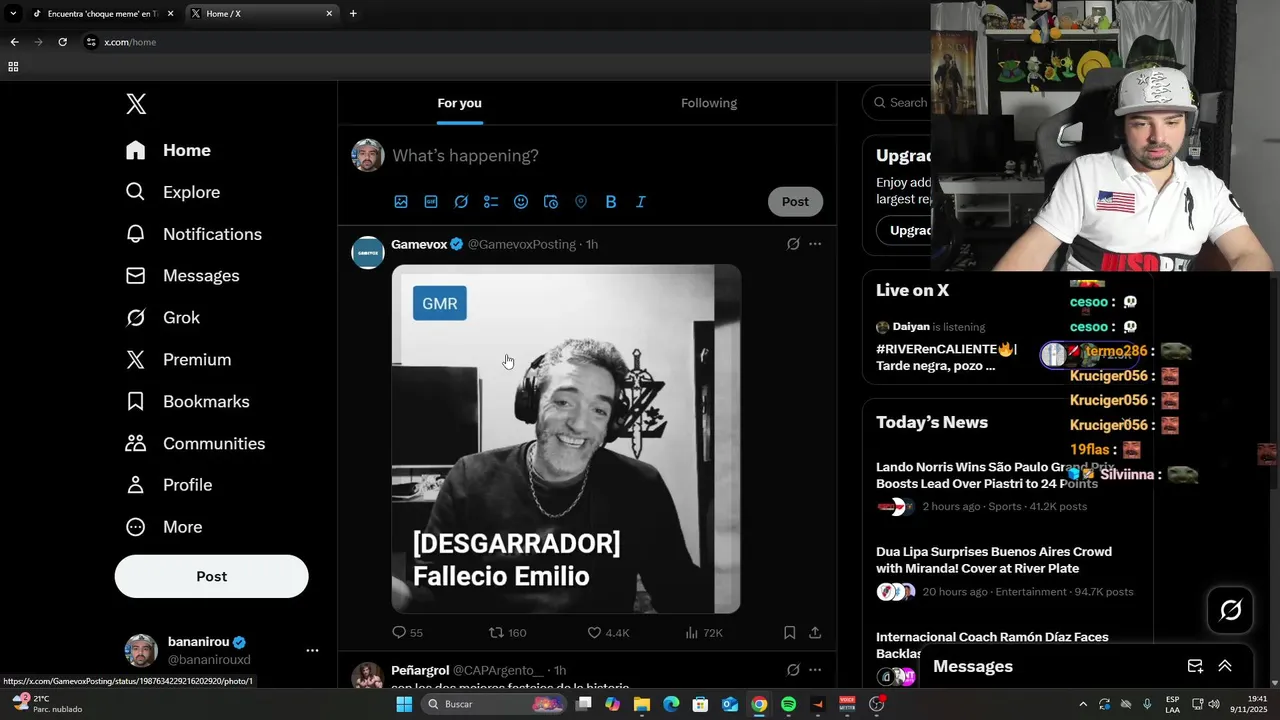Click the bananirou account avatar
This screenshot has width=1280, height=720.
tap(141, 650)
